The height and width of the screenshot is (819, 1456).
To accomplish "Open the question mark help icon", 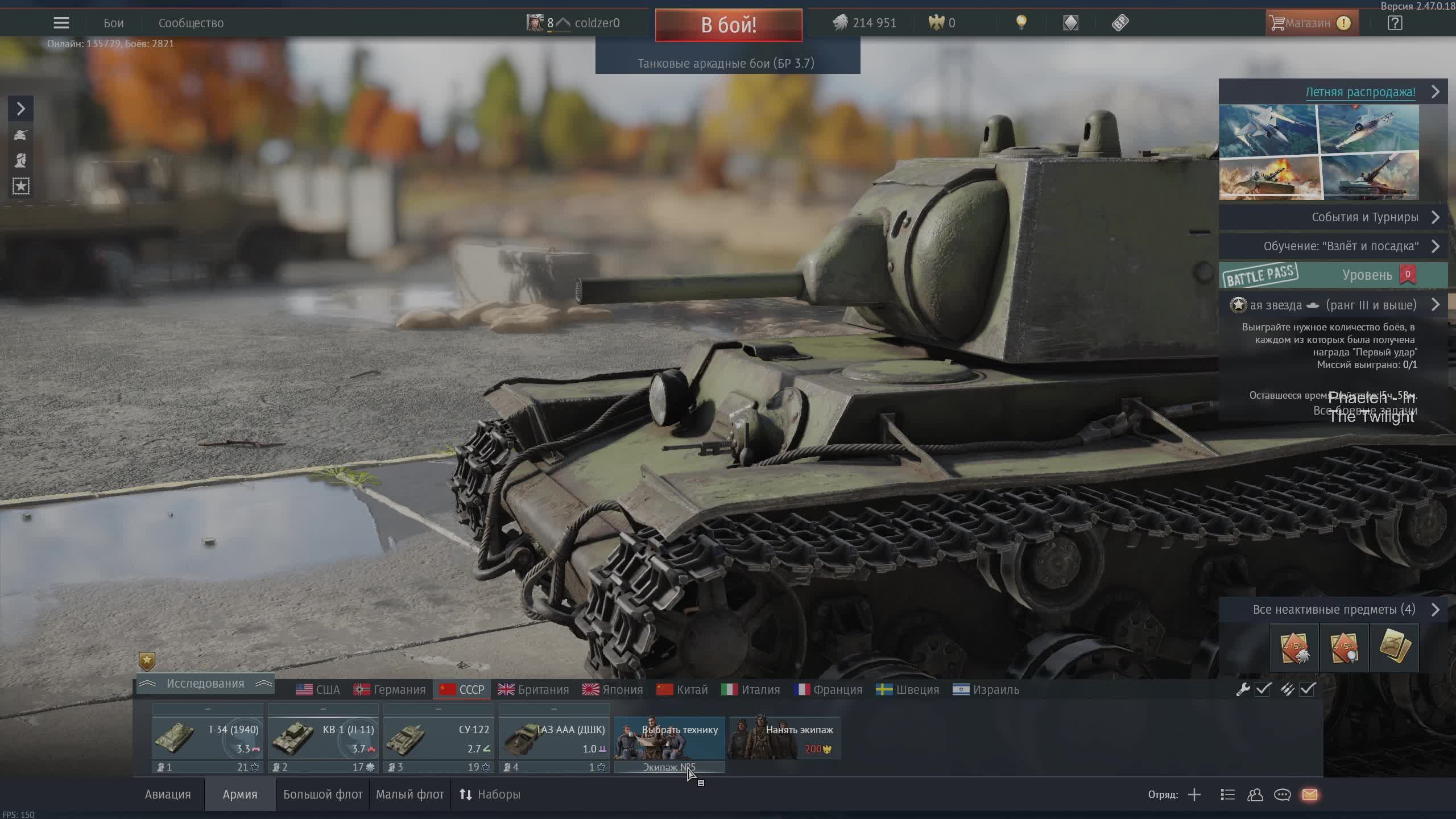I will tap(1395, 23).
